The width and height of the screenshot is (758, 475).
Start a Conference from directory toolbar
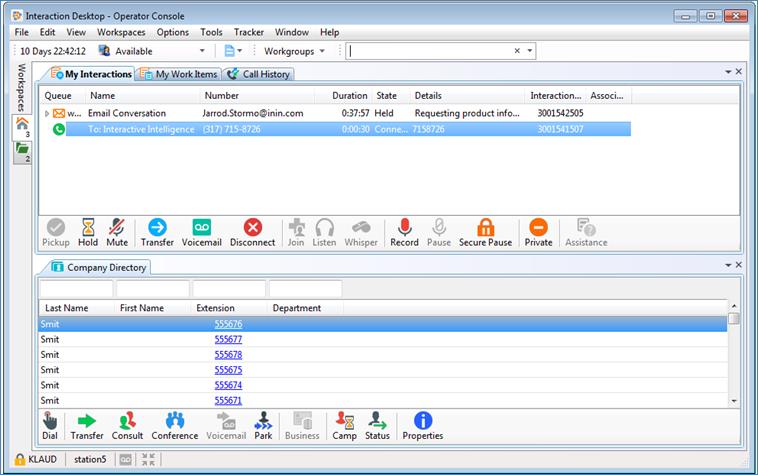pyautogui.click(x=175, y=425)
